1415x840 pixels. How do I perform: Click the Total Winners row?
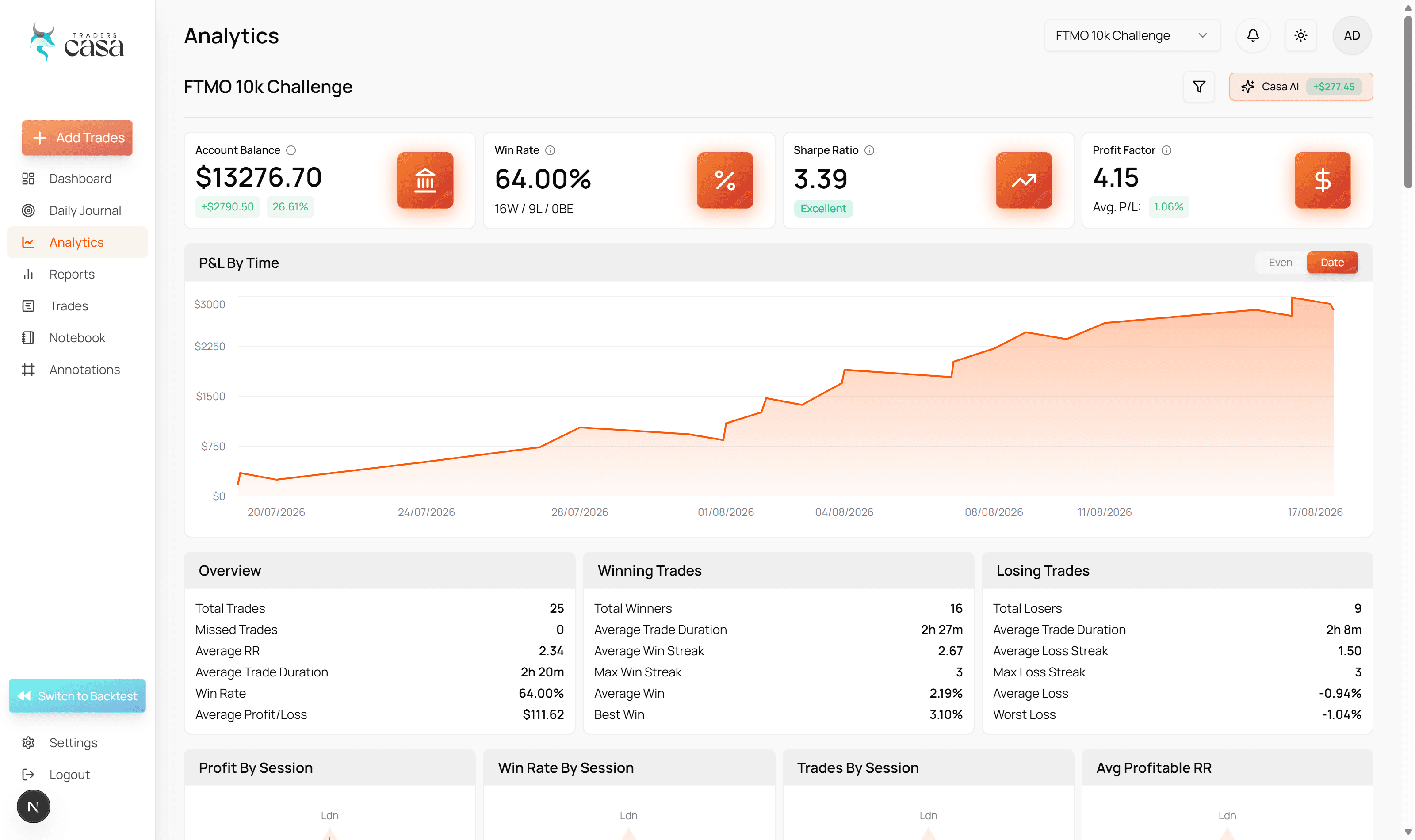point(778,608)
